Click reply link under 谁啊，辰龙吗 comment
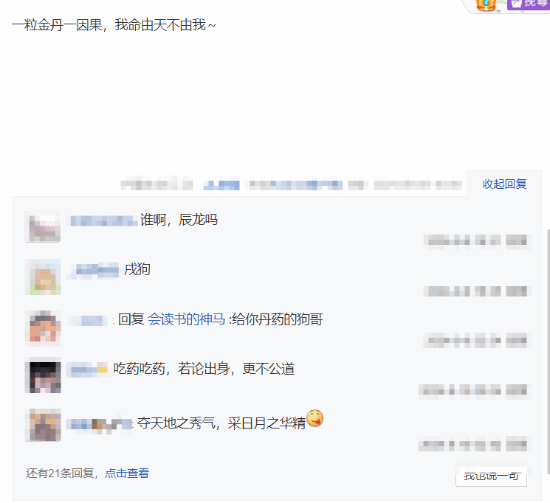 click(x=517, y=241)
